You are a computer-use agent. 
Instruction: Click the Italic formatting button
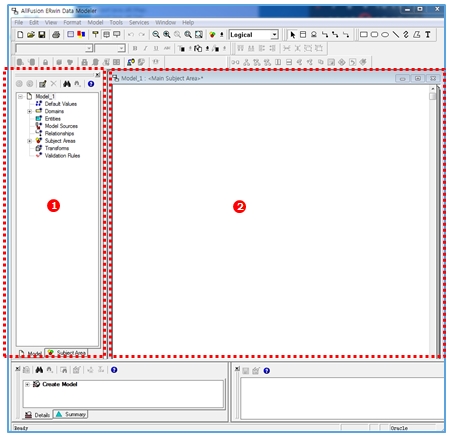click(x=146, y=49)
